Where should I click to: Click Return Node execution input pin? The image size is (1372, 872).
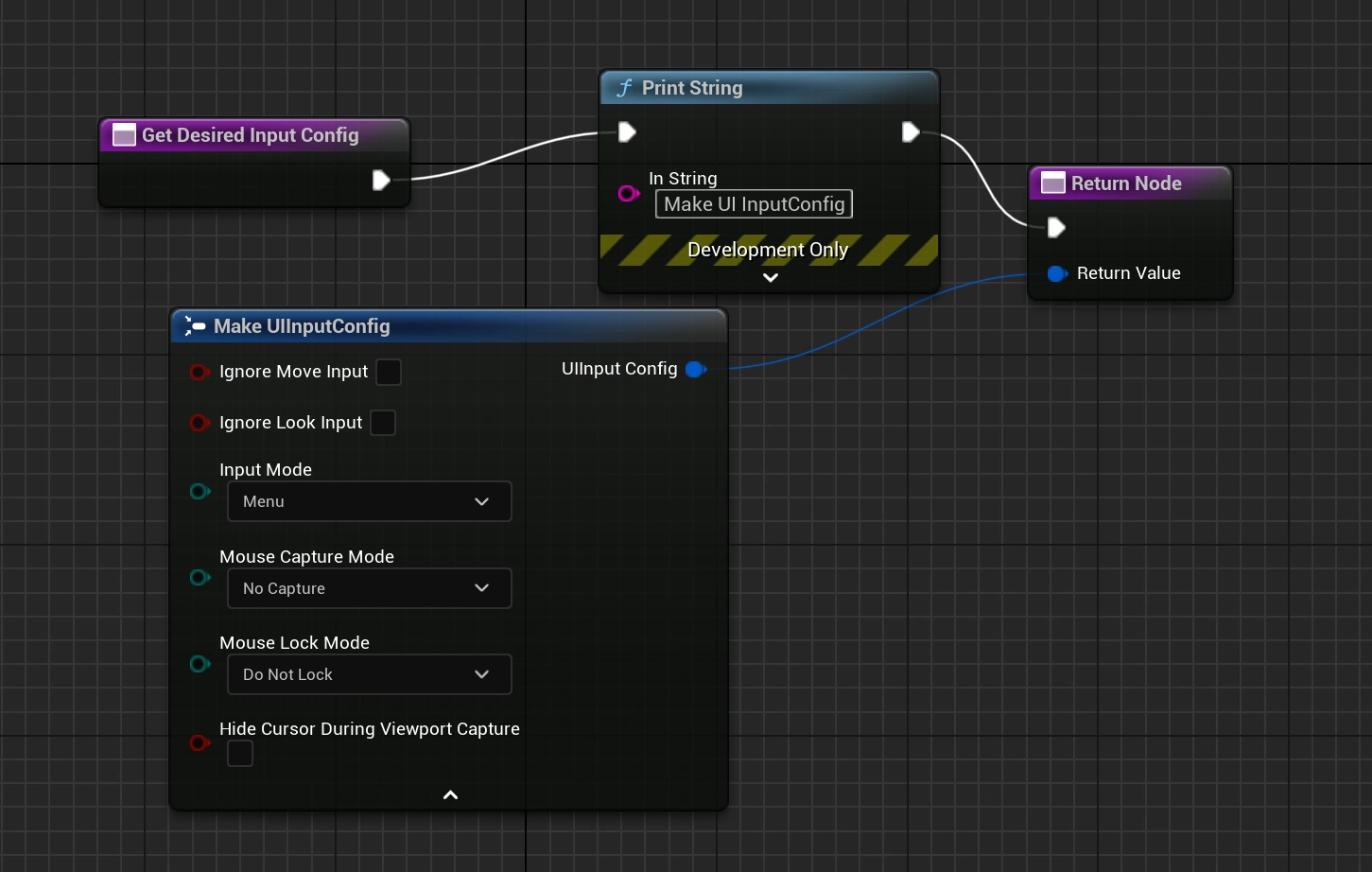(x=1056, y=227)
